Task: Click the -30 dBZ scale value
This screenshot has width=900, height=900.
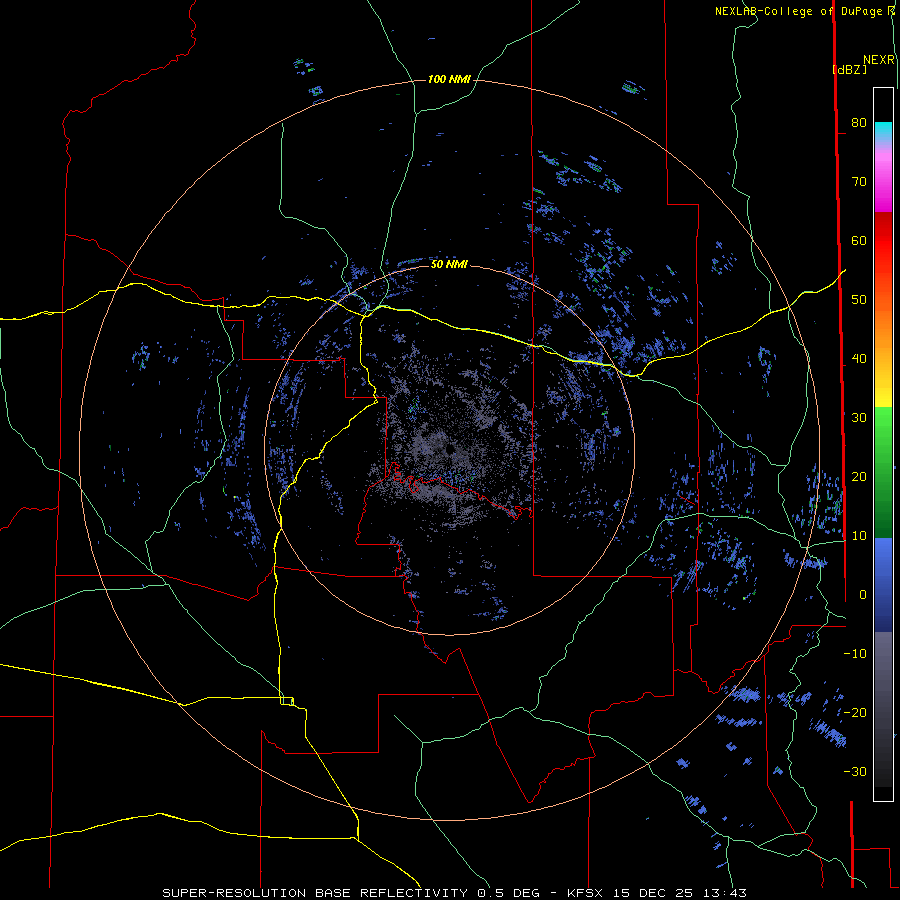Action: 855,771
